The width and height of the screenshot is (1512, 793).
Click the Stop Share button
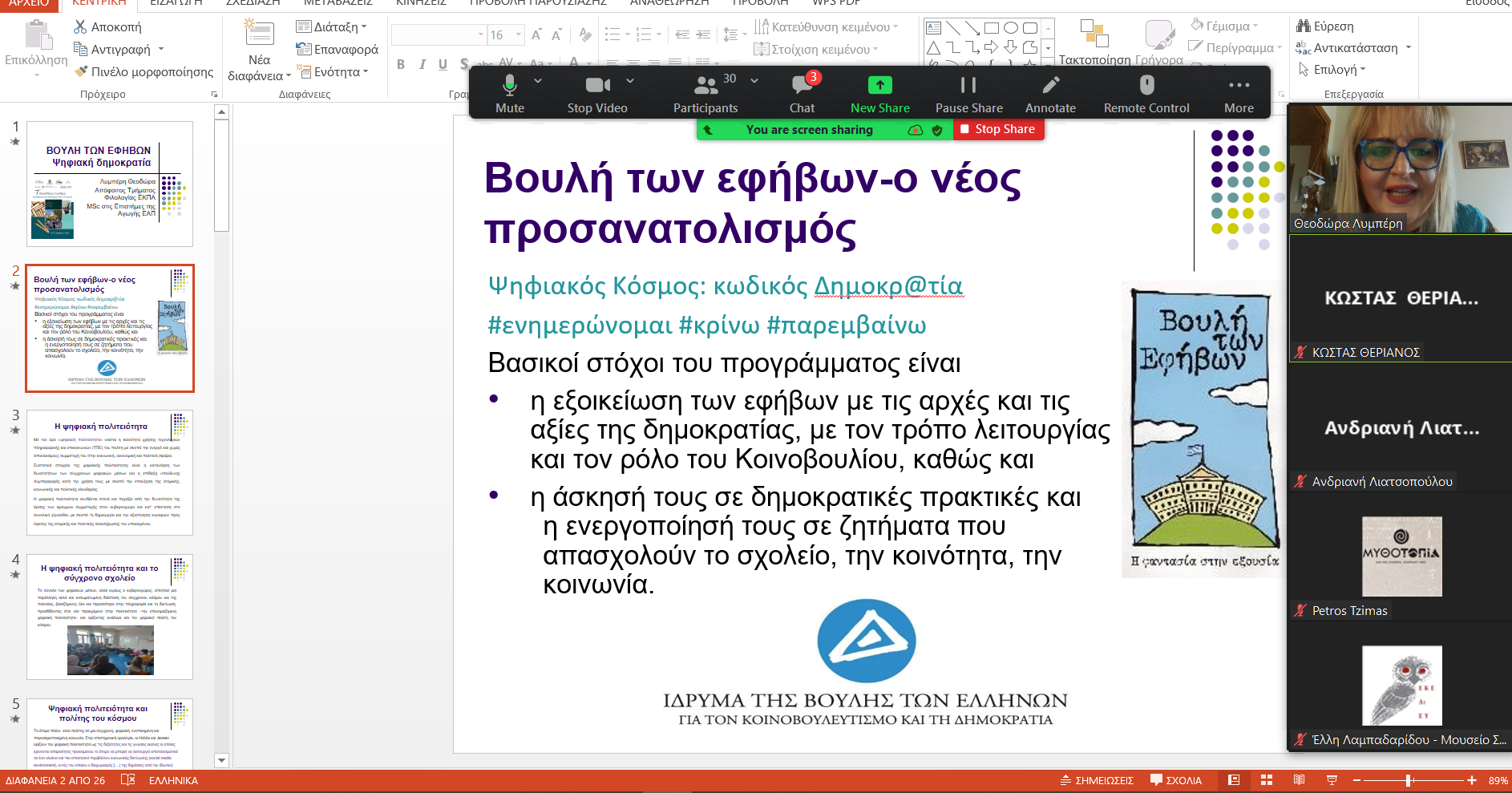pos(999,129)
